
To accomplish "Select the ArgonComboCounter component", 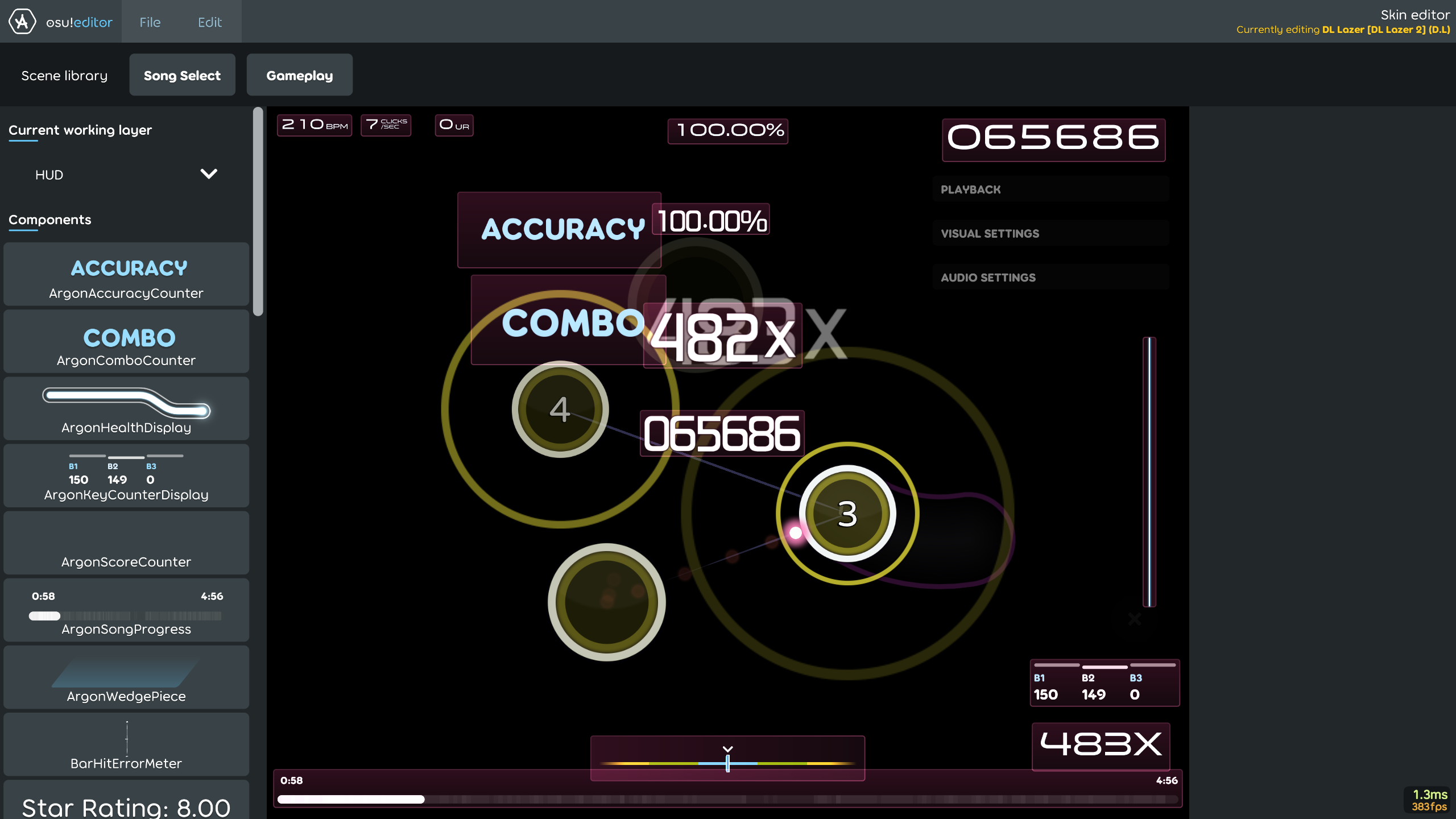I will pos(126,341).
